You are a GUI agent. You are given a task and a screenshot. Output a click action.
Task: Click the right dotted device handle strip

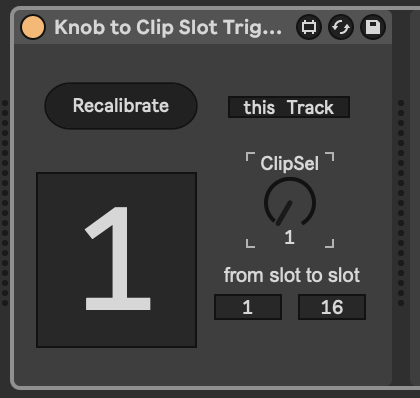click(x=401, y=203)
